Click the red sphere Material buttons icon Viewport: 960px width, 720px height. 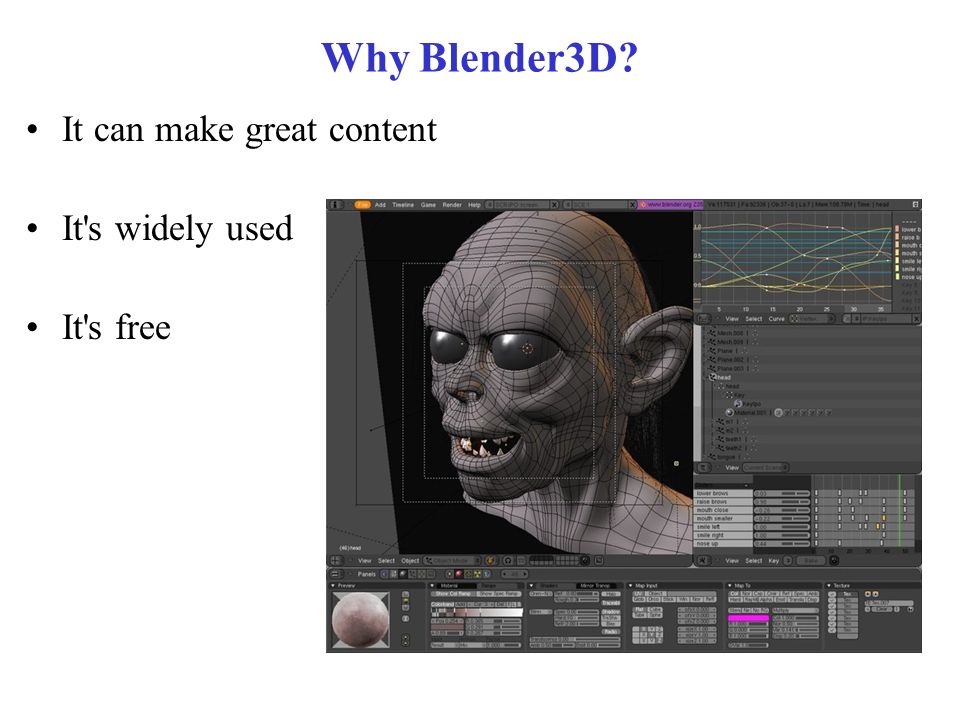click(459, 574)
